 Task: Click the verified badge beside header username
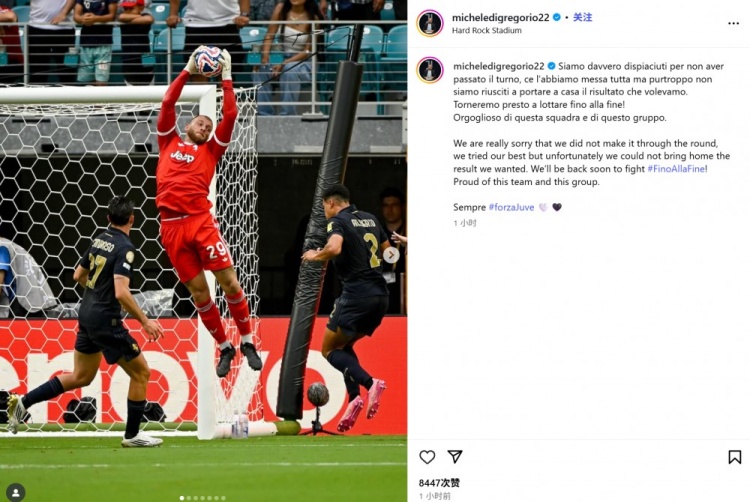click(x=557, y=17)
